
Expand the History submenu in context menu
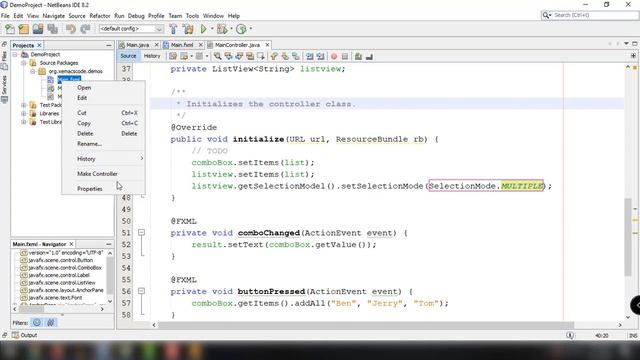tap(103, 159)
